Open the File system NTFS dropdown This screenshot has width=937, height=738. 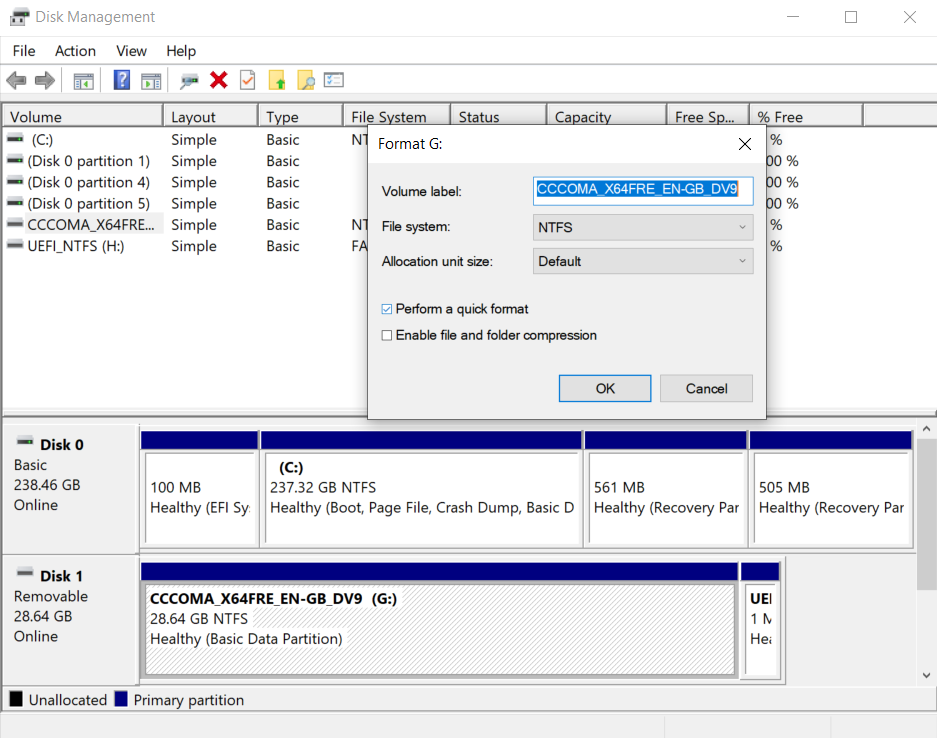[x=643, y=227]
